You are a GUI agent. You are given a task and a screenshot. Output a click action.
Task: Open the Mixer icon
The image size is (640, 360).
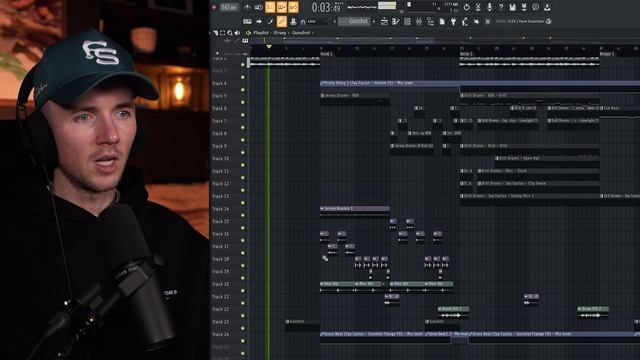418,21
